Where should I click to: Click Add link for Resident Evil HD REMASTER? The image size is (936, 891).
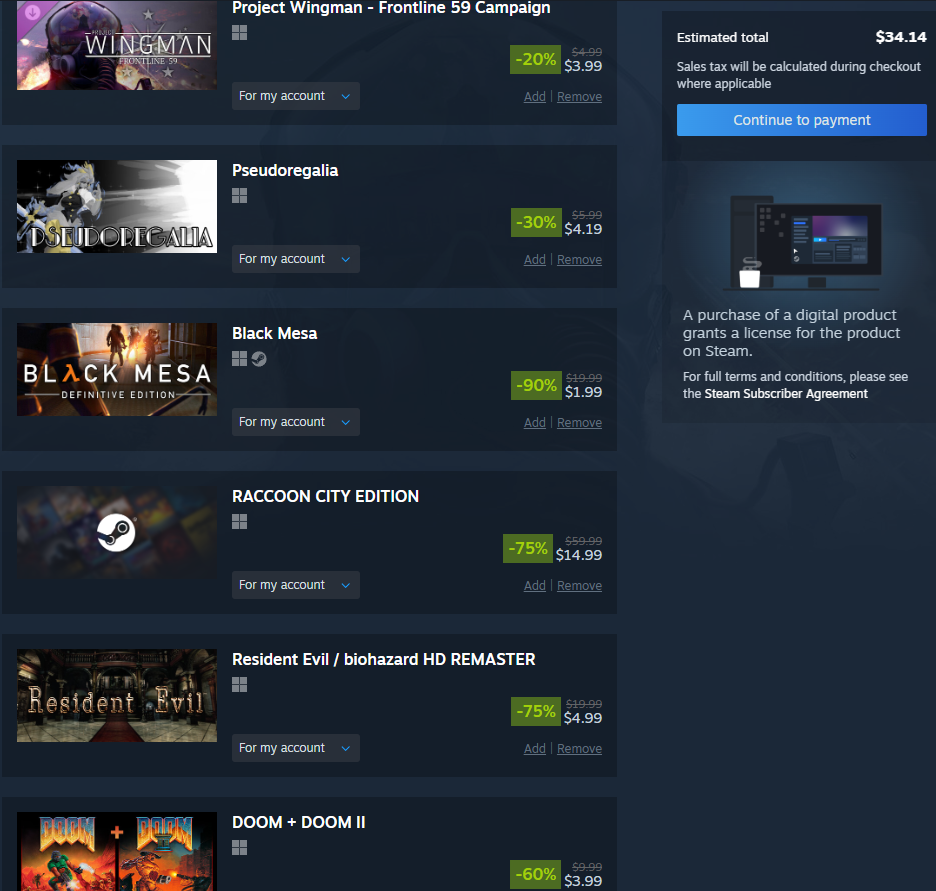coord(535,748)
